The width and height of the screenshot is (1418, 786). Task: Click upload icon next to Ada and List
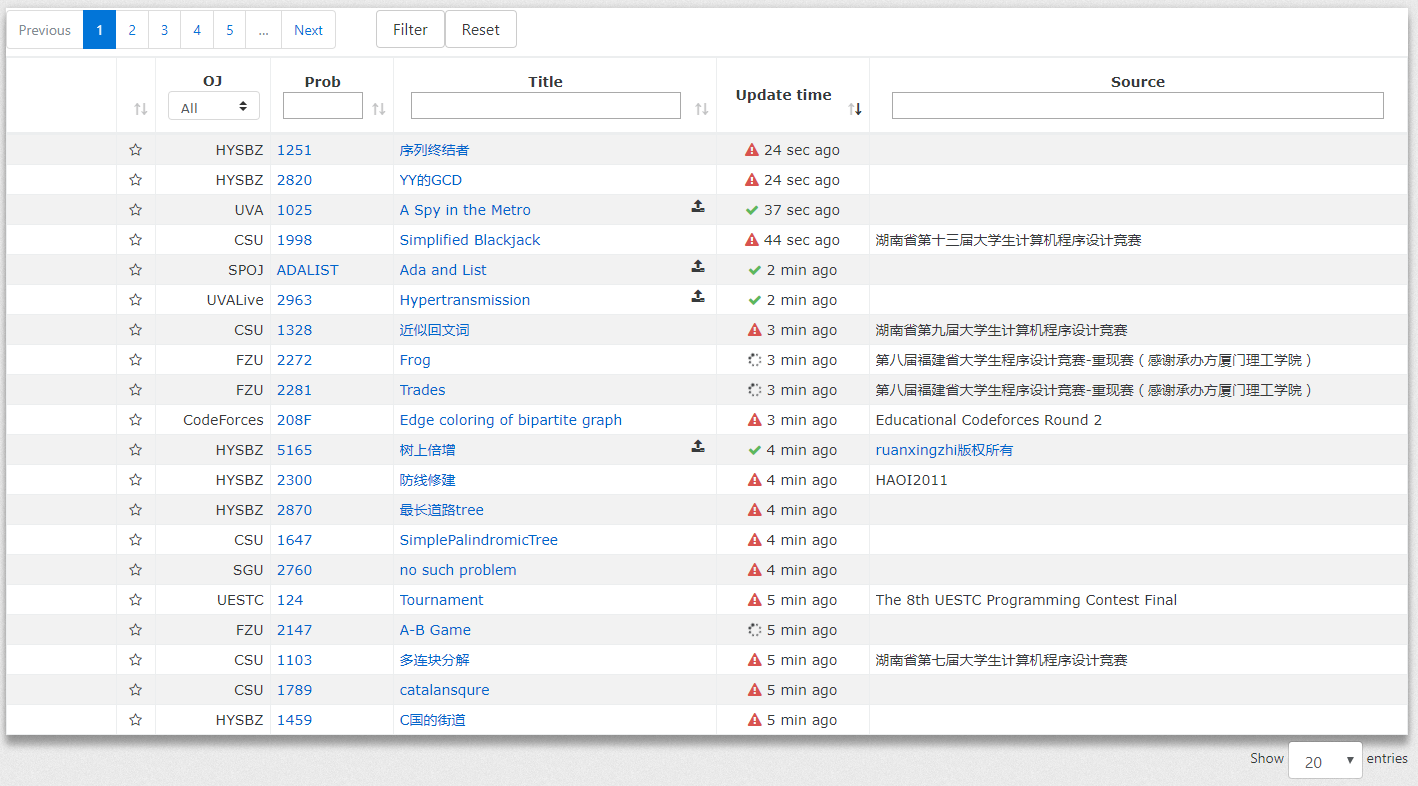click(x=698, y=267)
